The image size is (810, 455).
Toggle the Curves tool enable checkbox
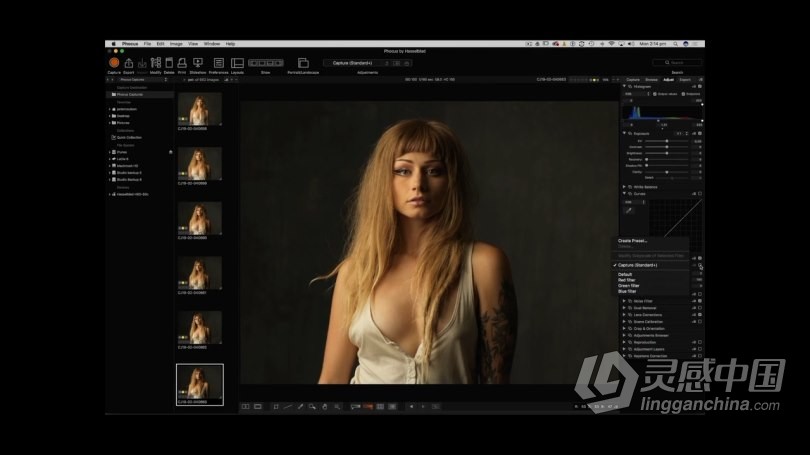[700, 195]
